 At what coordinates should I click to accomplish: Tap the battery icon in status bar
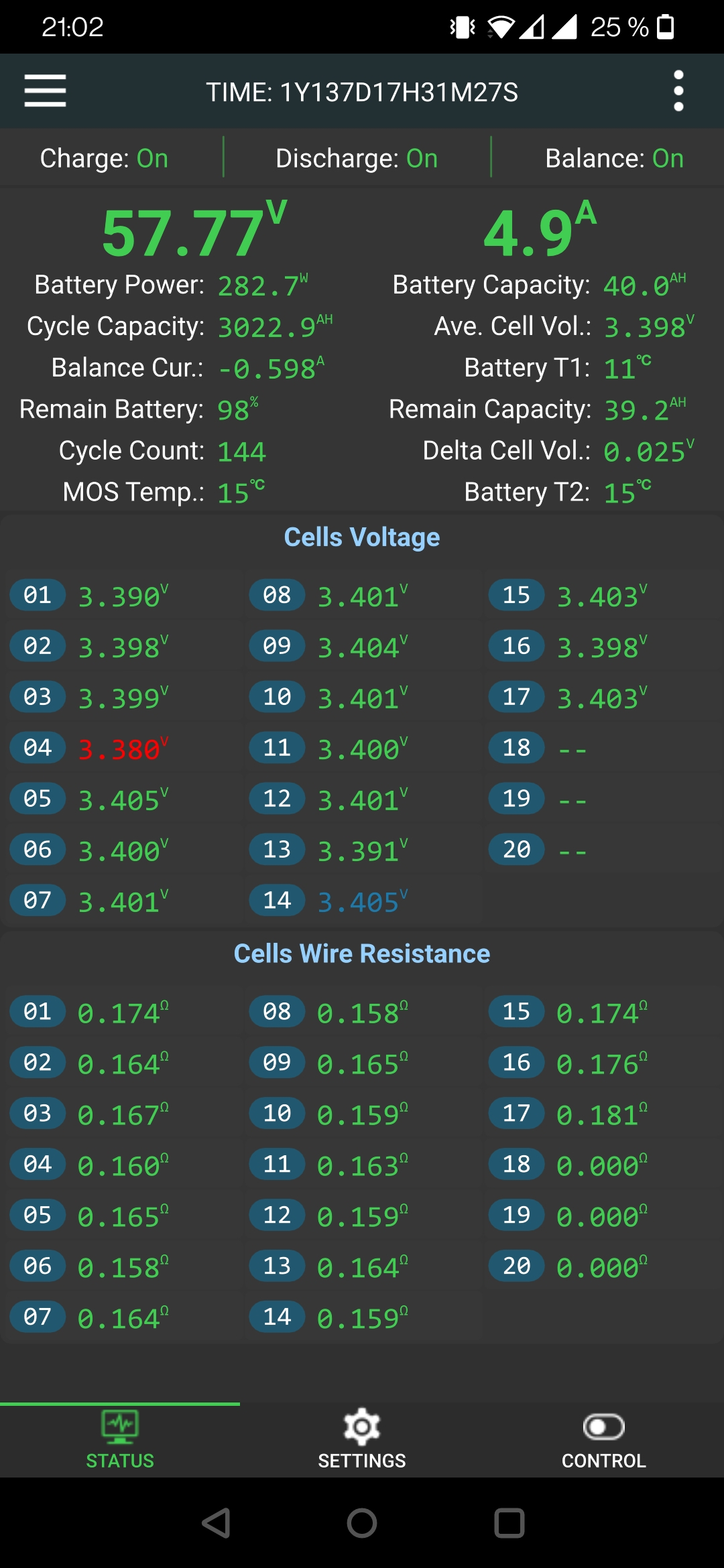(x=665, y=27)
